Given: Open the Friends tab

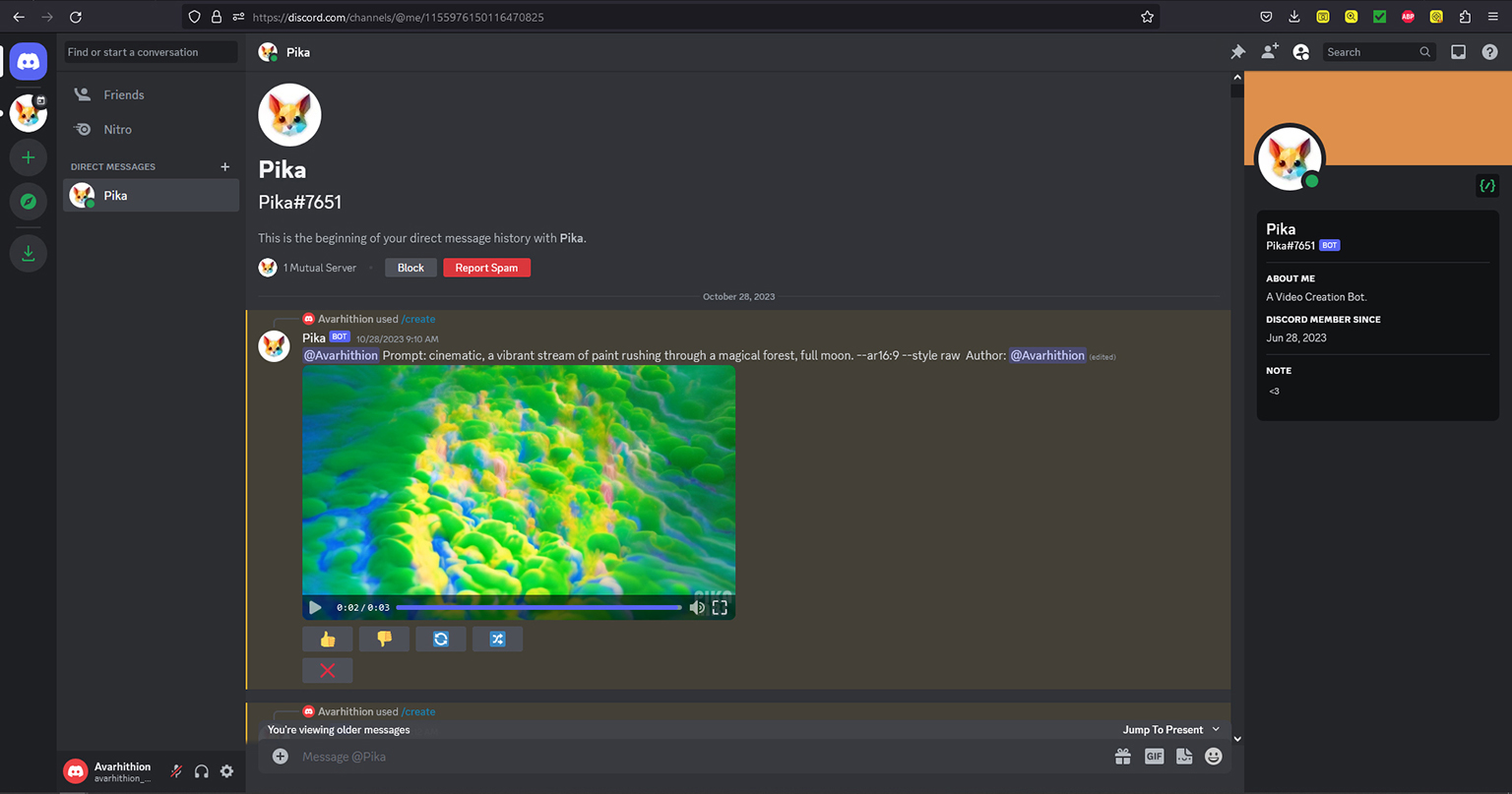Looking at the screenshot, I should 123,94.
